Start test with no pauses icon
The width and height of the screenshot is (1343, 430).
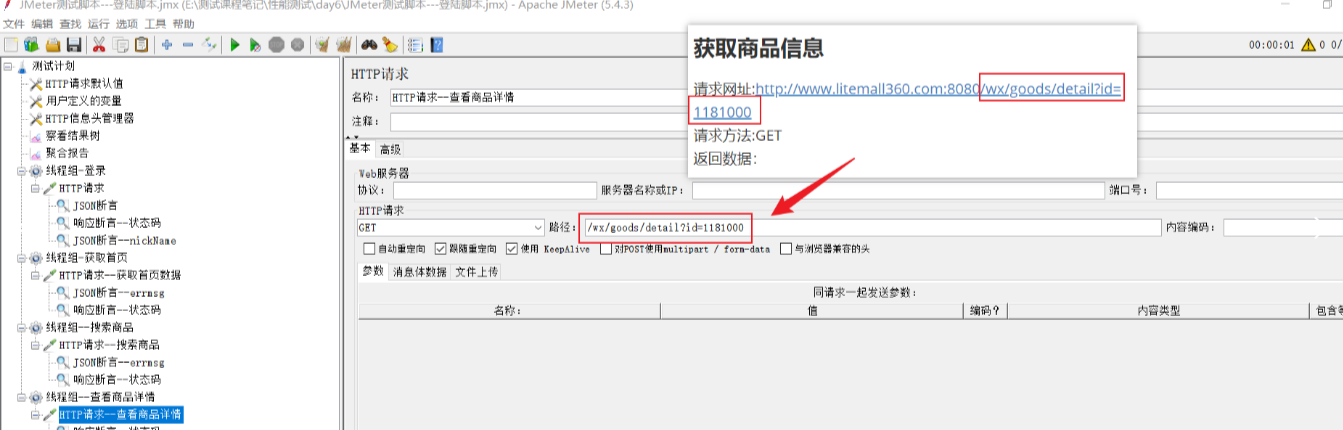255,44
